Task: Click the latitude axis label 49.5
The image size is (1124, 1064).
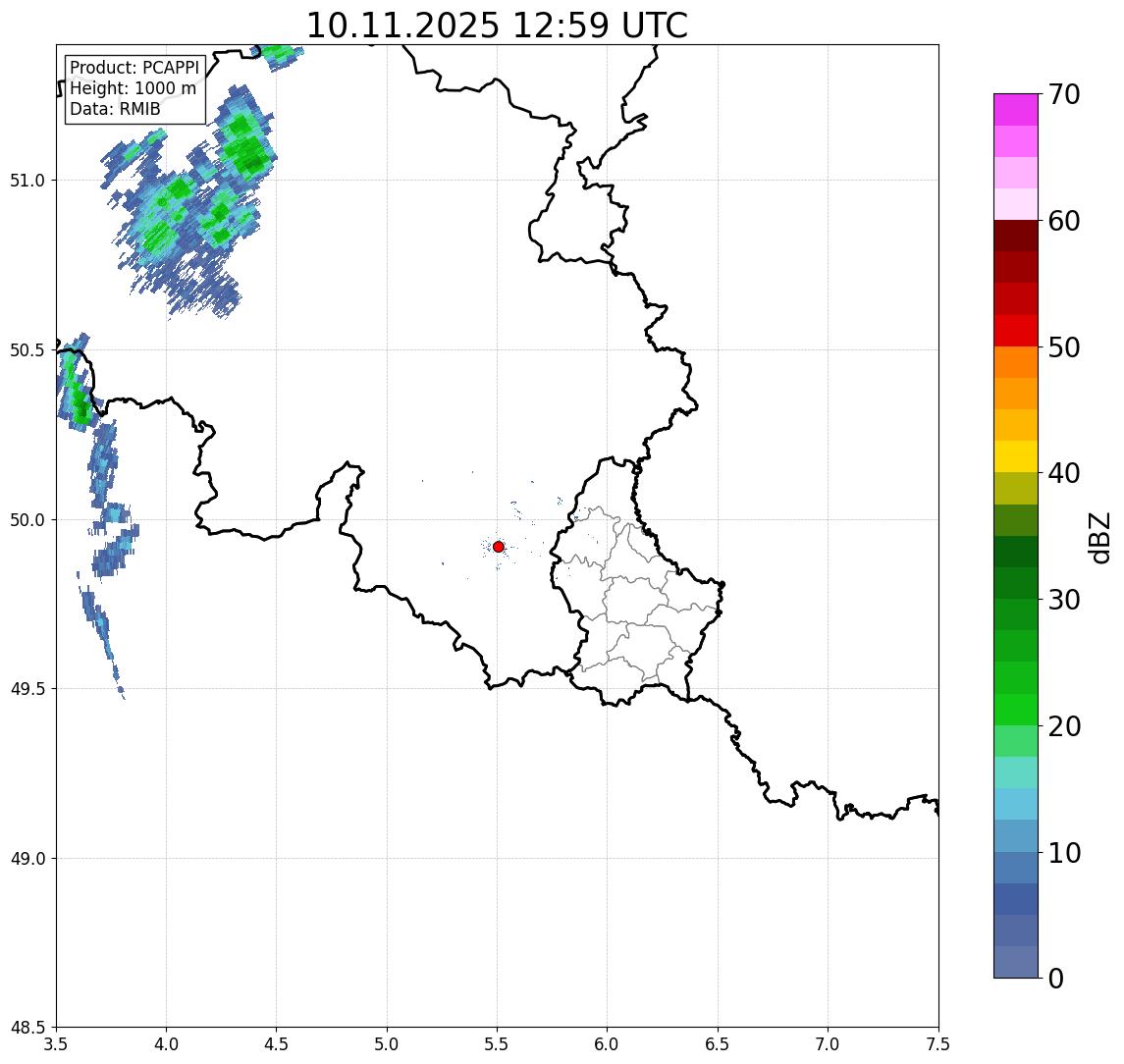Action: (27, 689)
